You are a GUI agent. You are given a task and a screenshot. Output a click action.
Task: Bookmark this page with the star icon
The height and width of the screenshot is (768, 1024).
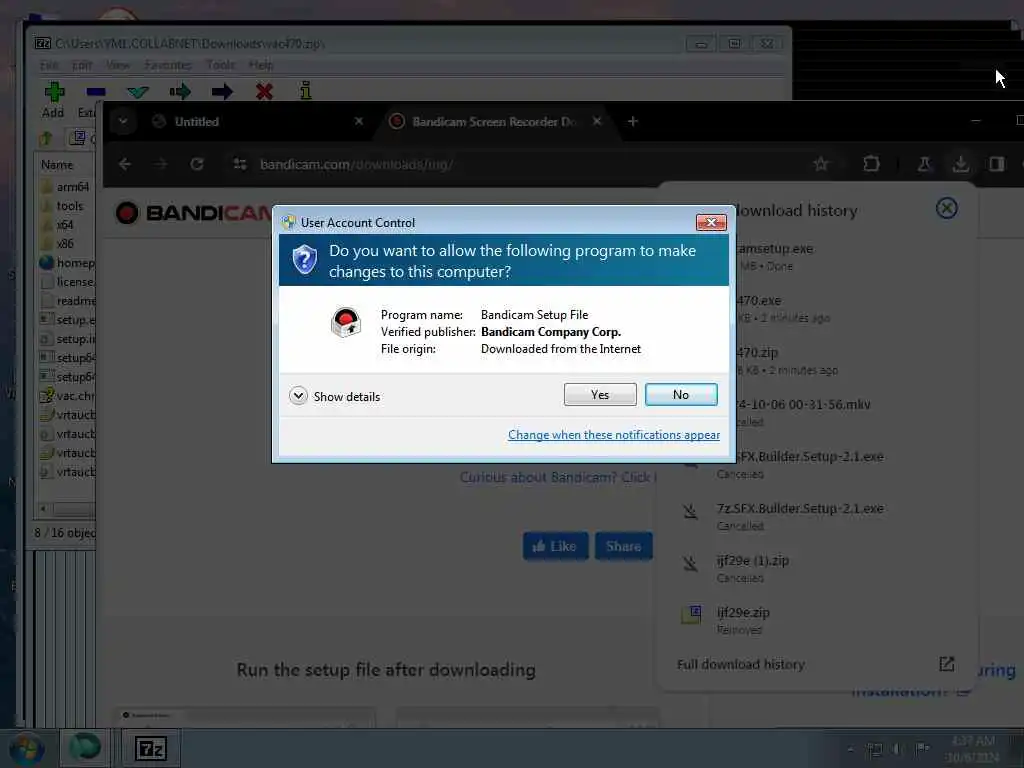[821, 165]
